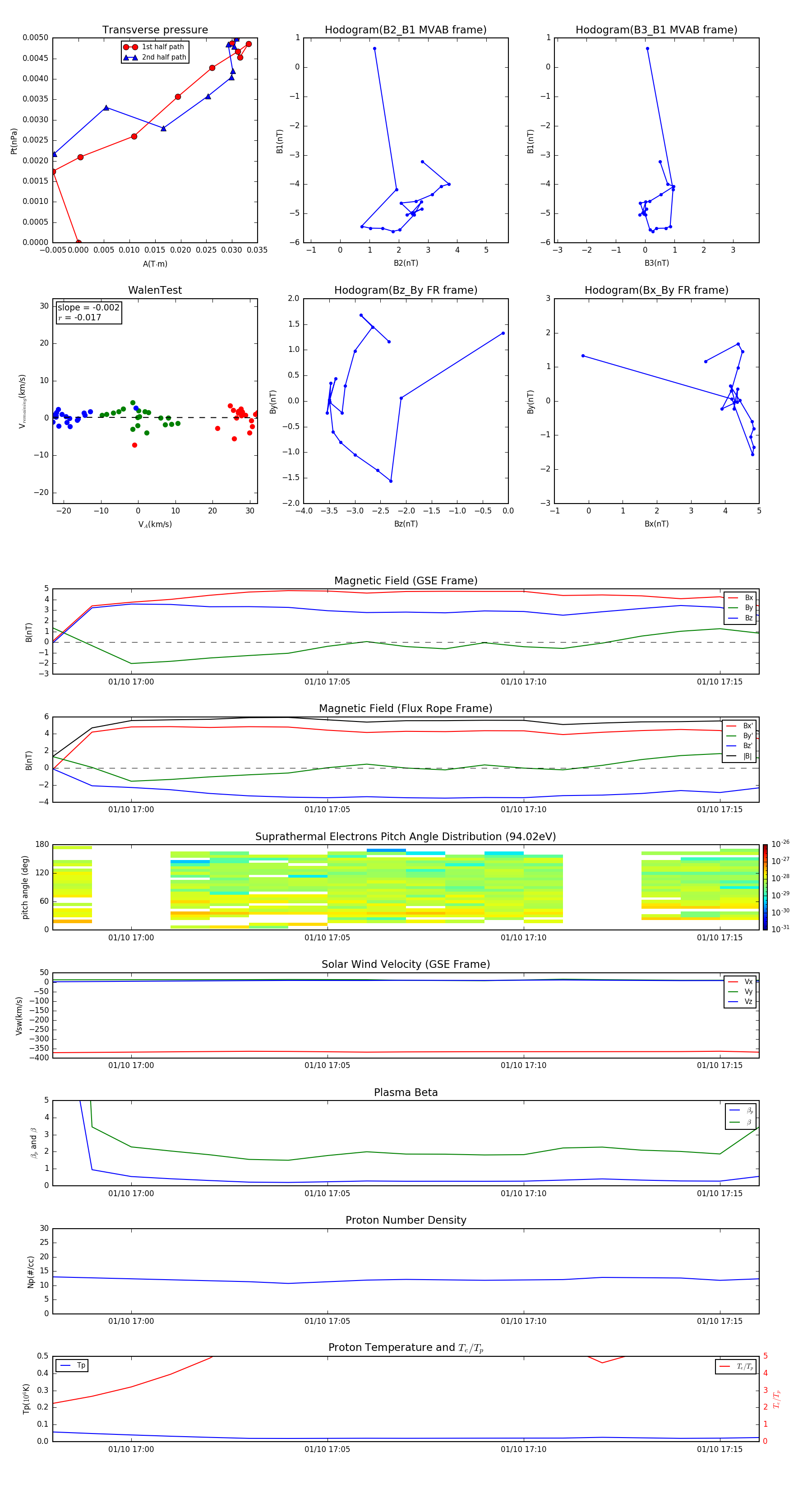Click '|B|' in the Flux Rope legend
812x1489 pixels.
[x=740, y=757]
